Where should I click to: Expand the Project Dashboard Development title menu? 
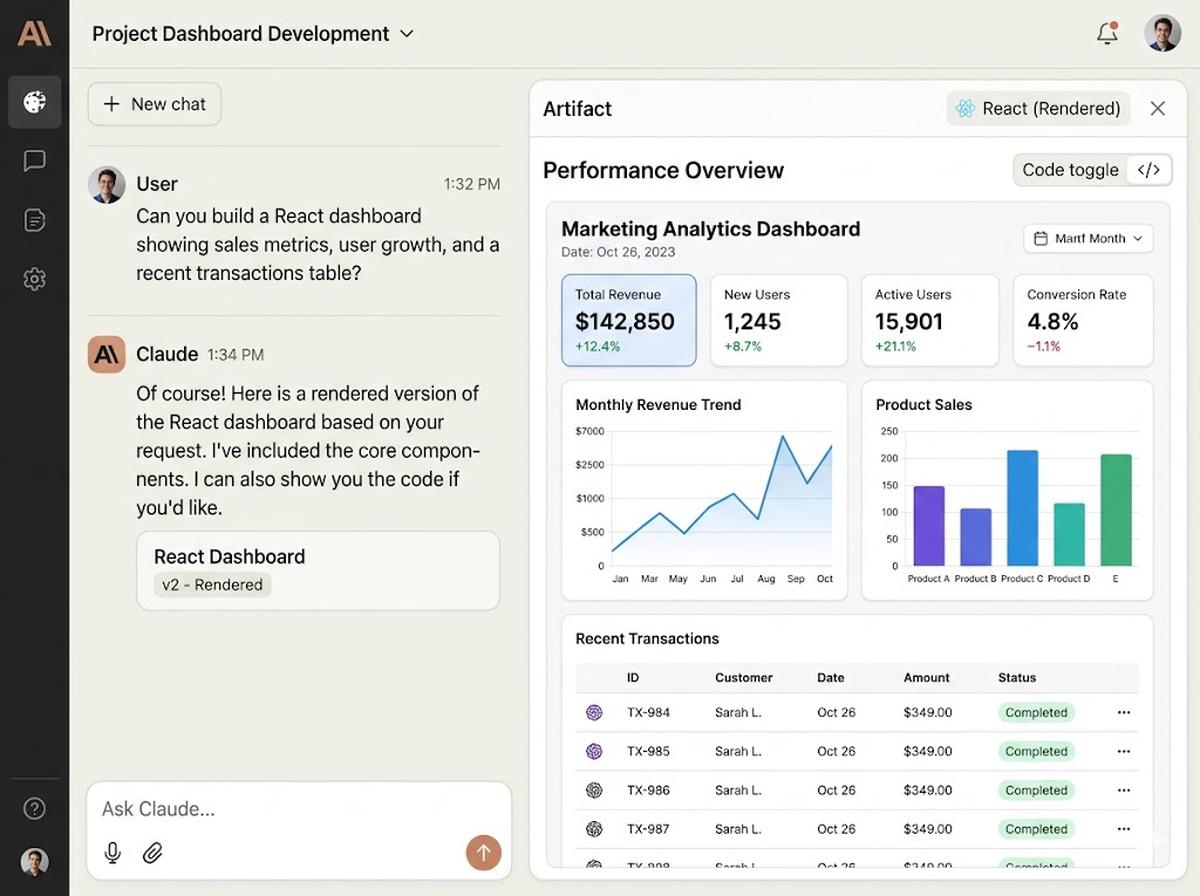pyautogui.click(x=253, y=33)
